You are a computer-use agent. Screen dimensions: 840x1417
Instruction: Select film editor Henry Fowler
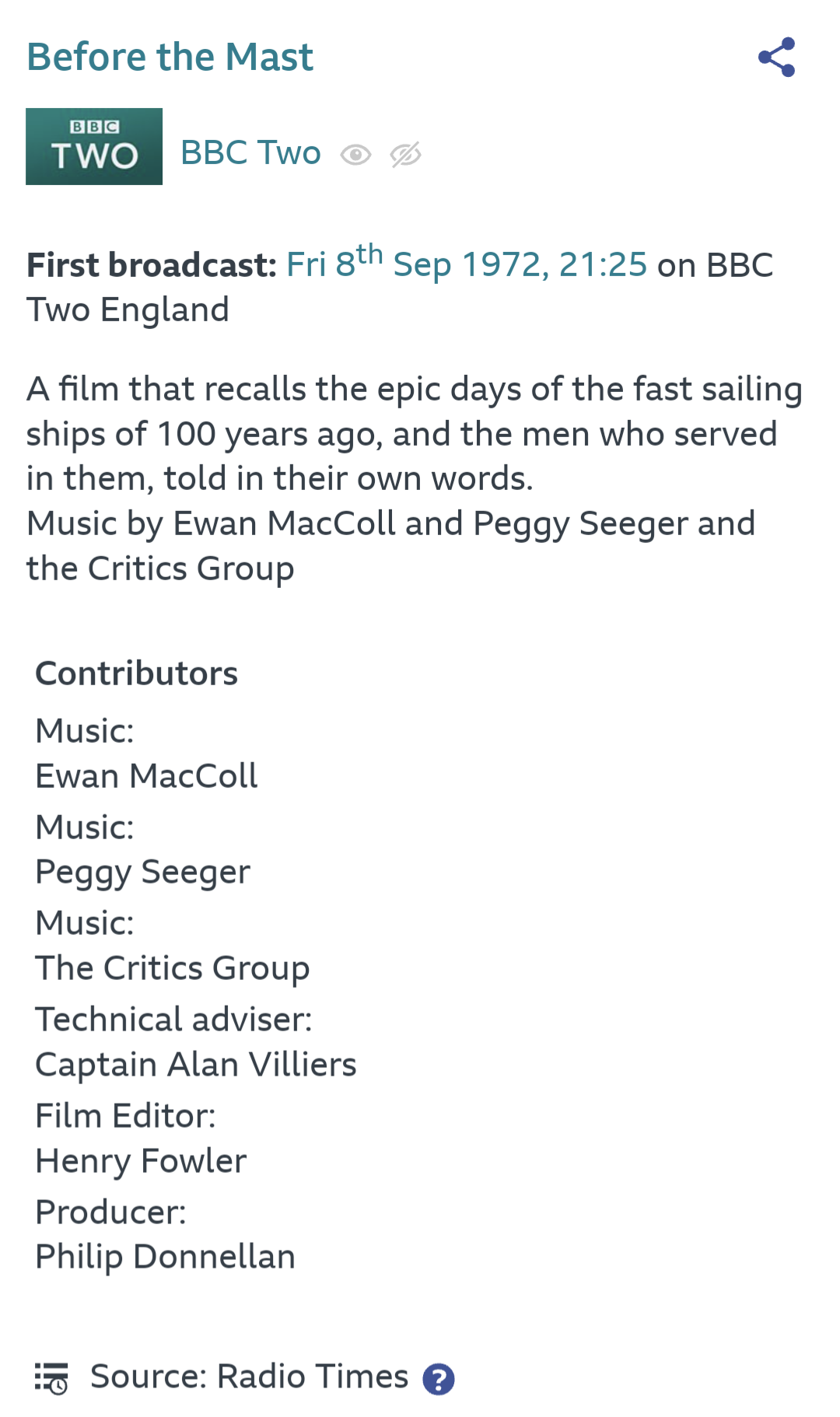tap(141, 1161)
